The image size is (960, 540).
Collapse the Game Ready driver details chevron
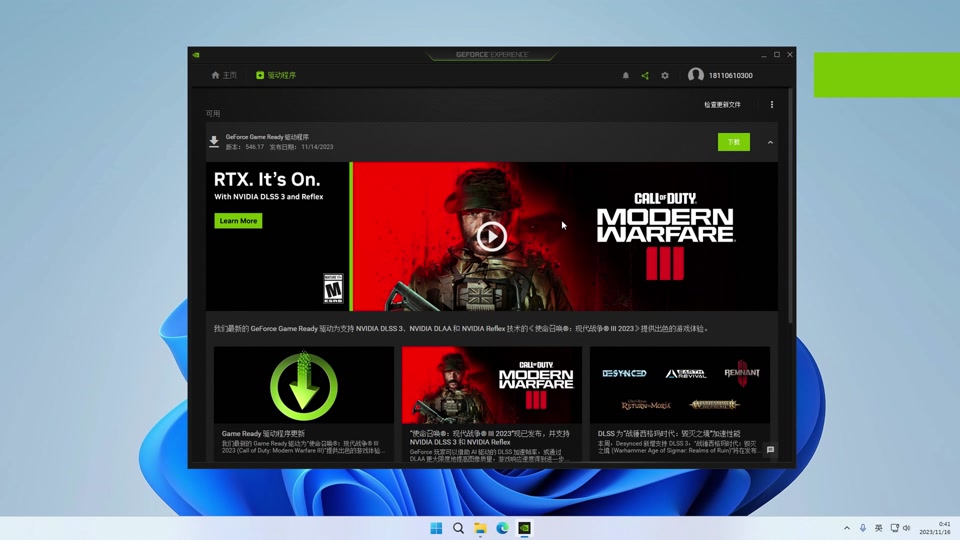(x=770, y=142)
